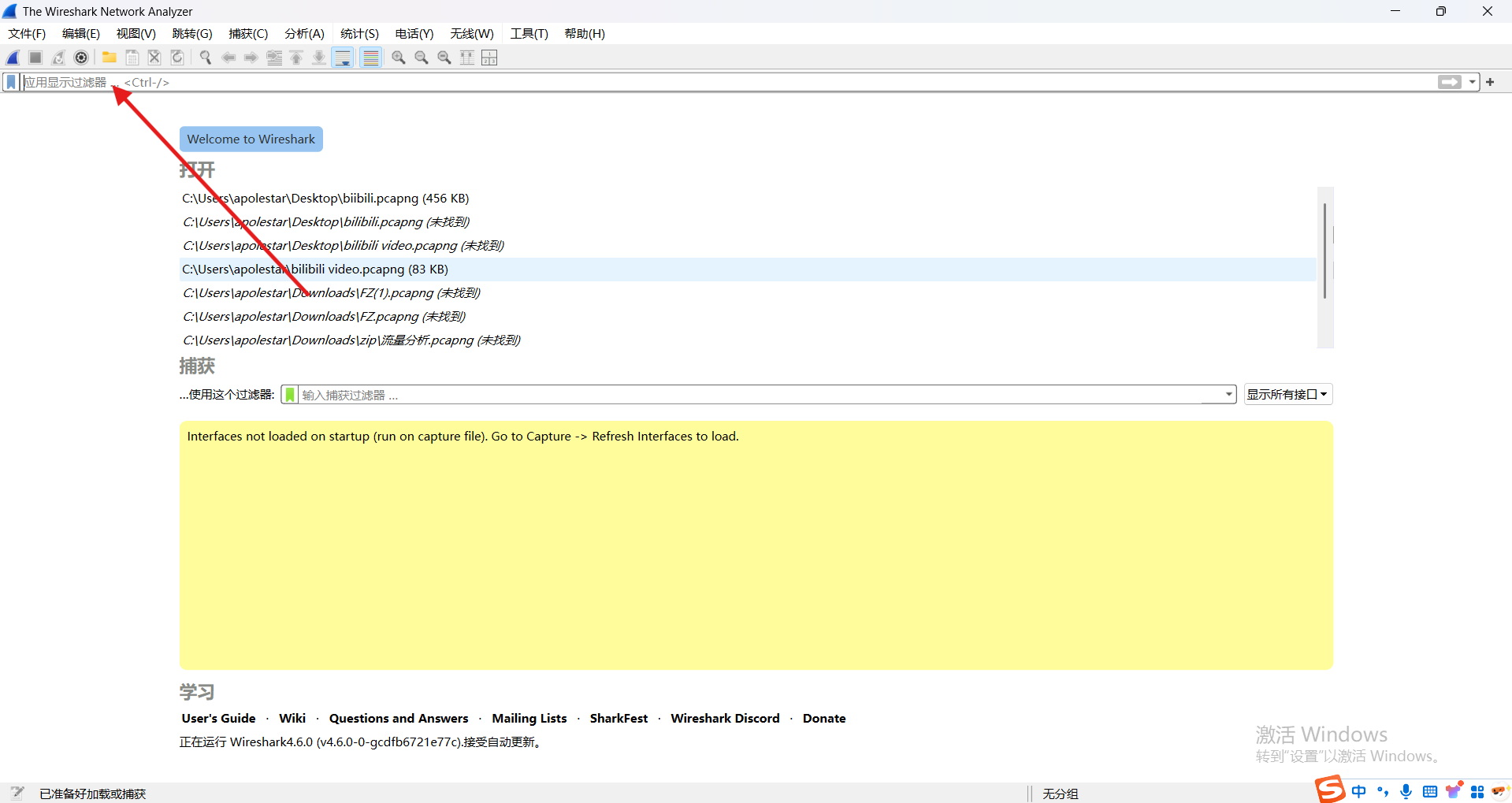Open the 跳转(G) menu

click(x=192, y=34)
